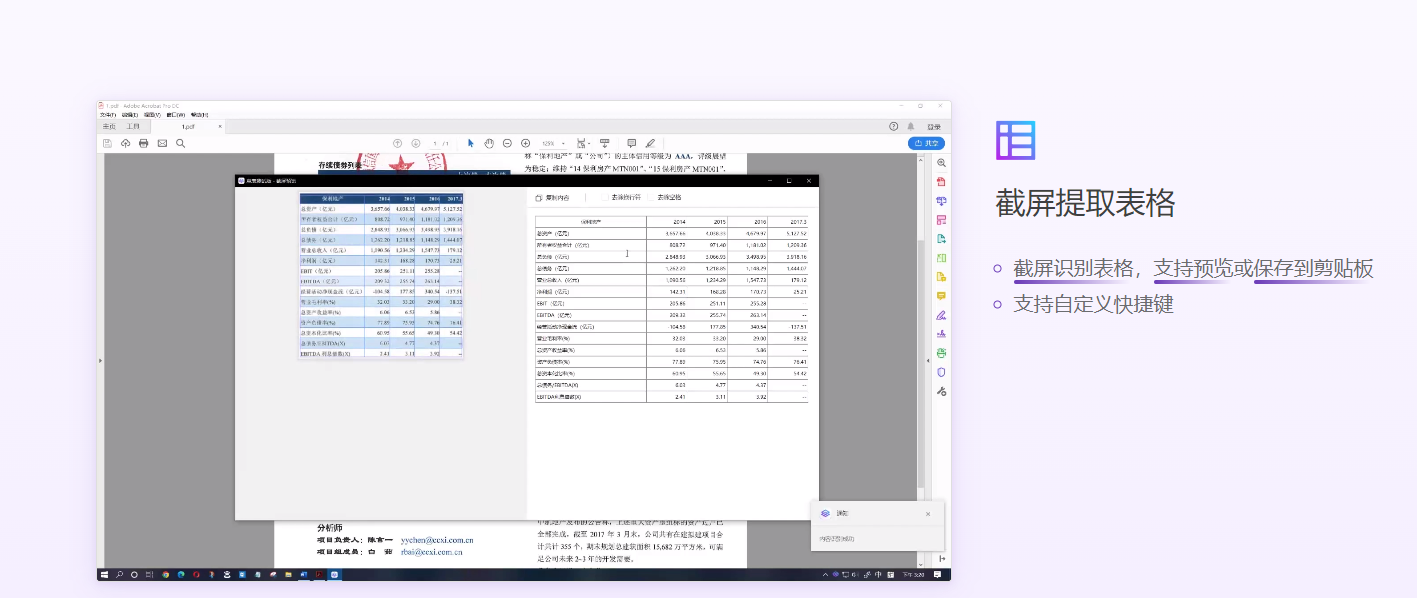Select the Fill & Sign pen icon
1417x598 pixels.
651,142
